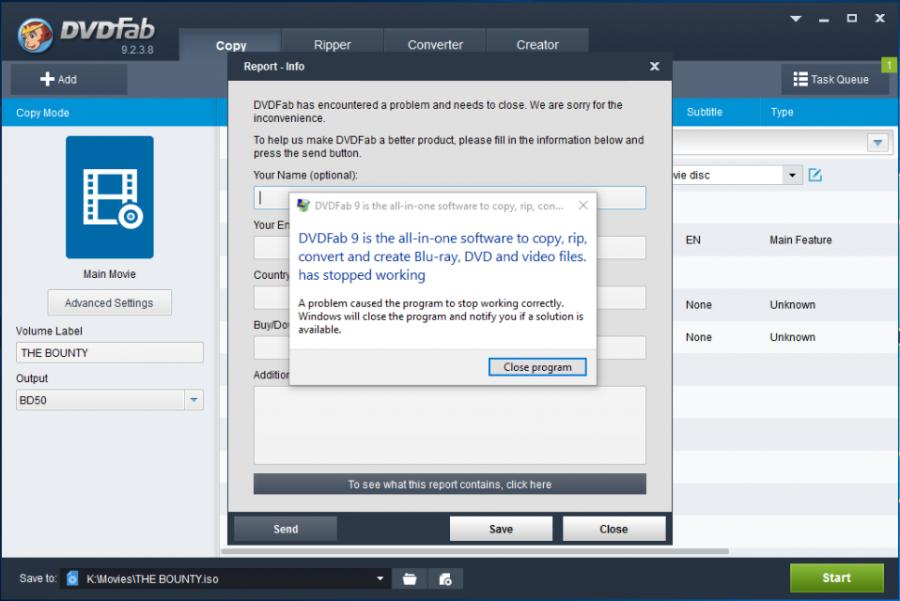Click the Advanced Settings button
The width and height of the screenshot is (900, 601).
point(109,303)
